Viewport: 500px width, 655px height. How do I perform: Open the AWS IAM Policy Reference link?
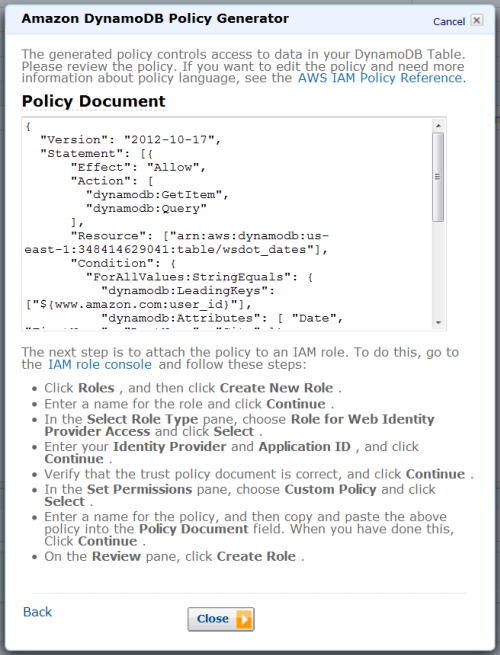[x=381, y=78]
